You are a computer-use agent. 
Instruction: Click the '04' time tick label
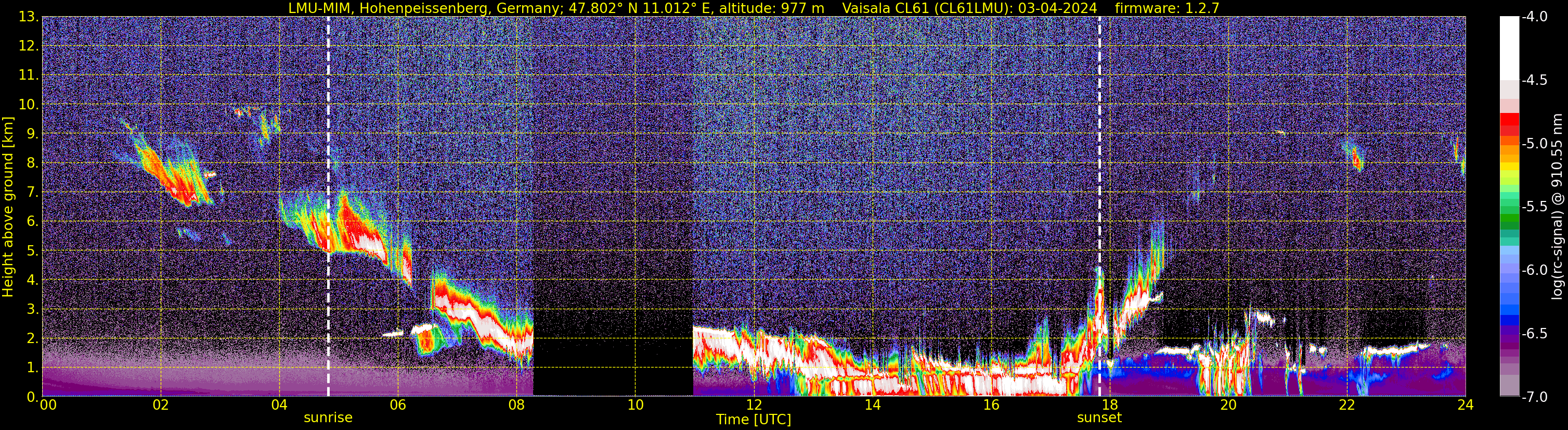point(279,405)
